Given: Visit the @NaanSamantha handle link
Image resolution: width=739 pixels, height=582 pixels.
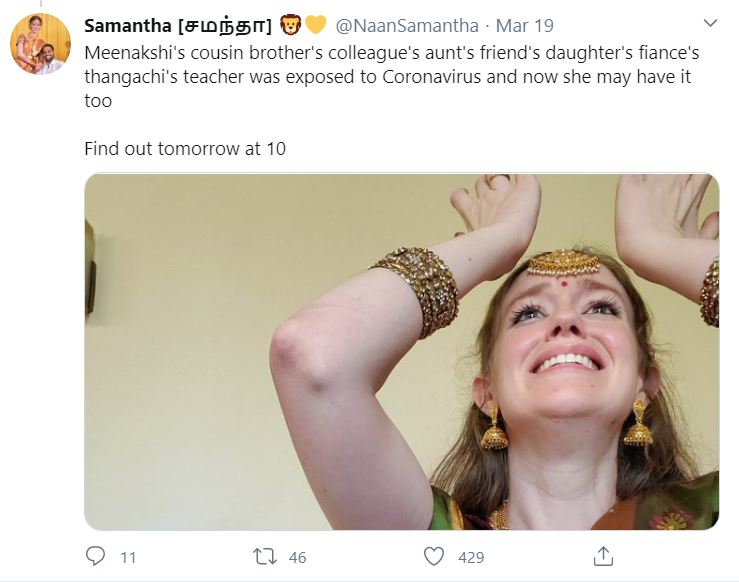Looking at the screenshot, I should coord(406,24).
